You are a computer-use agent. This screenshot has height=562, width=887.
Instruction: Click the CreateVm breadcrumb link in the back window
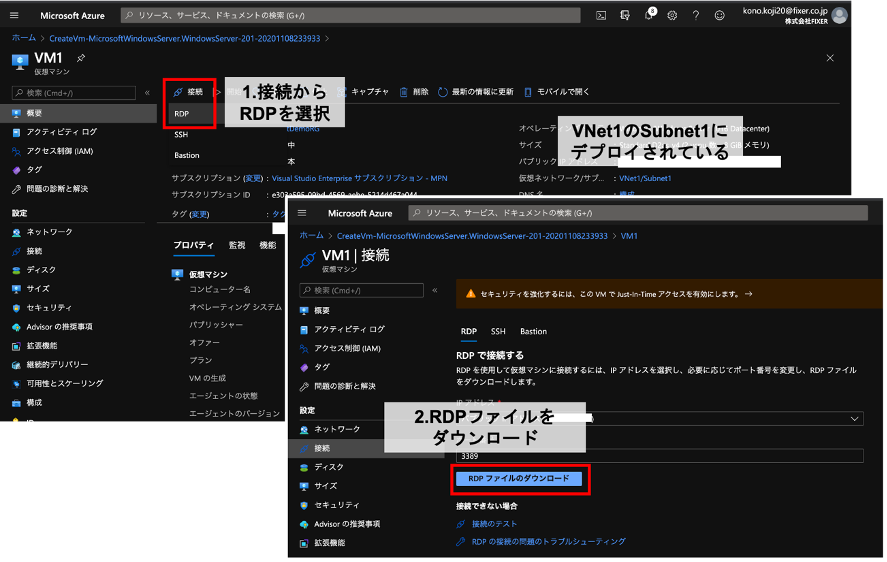[x=184, y=38]
